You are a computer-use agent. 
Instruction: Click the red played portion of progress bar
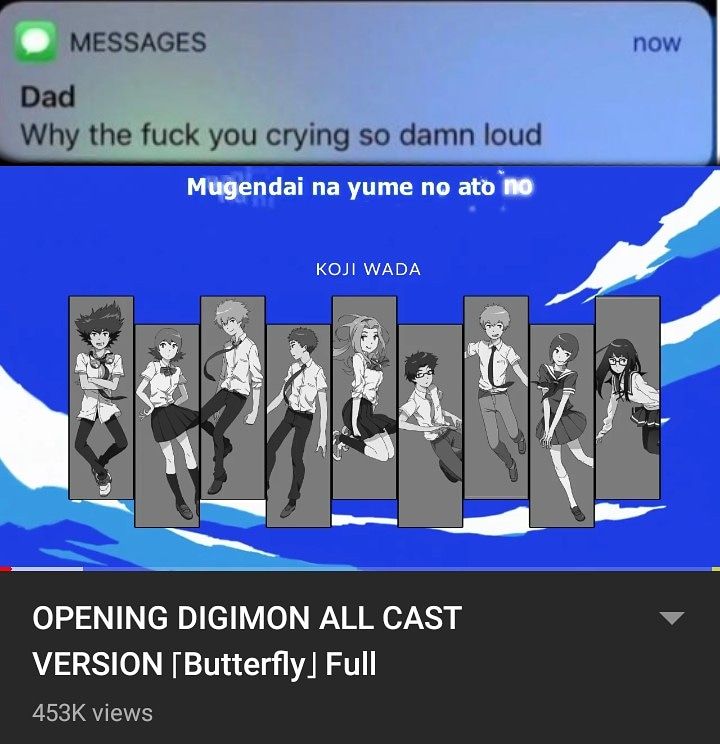pyautogui.click(x=5, y=568)
